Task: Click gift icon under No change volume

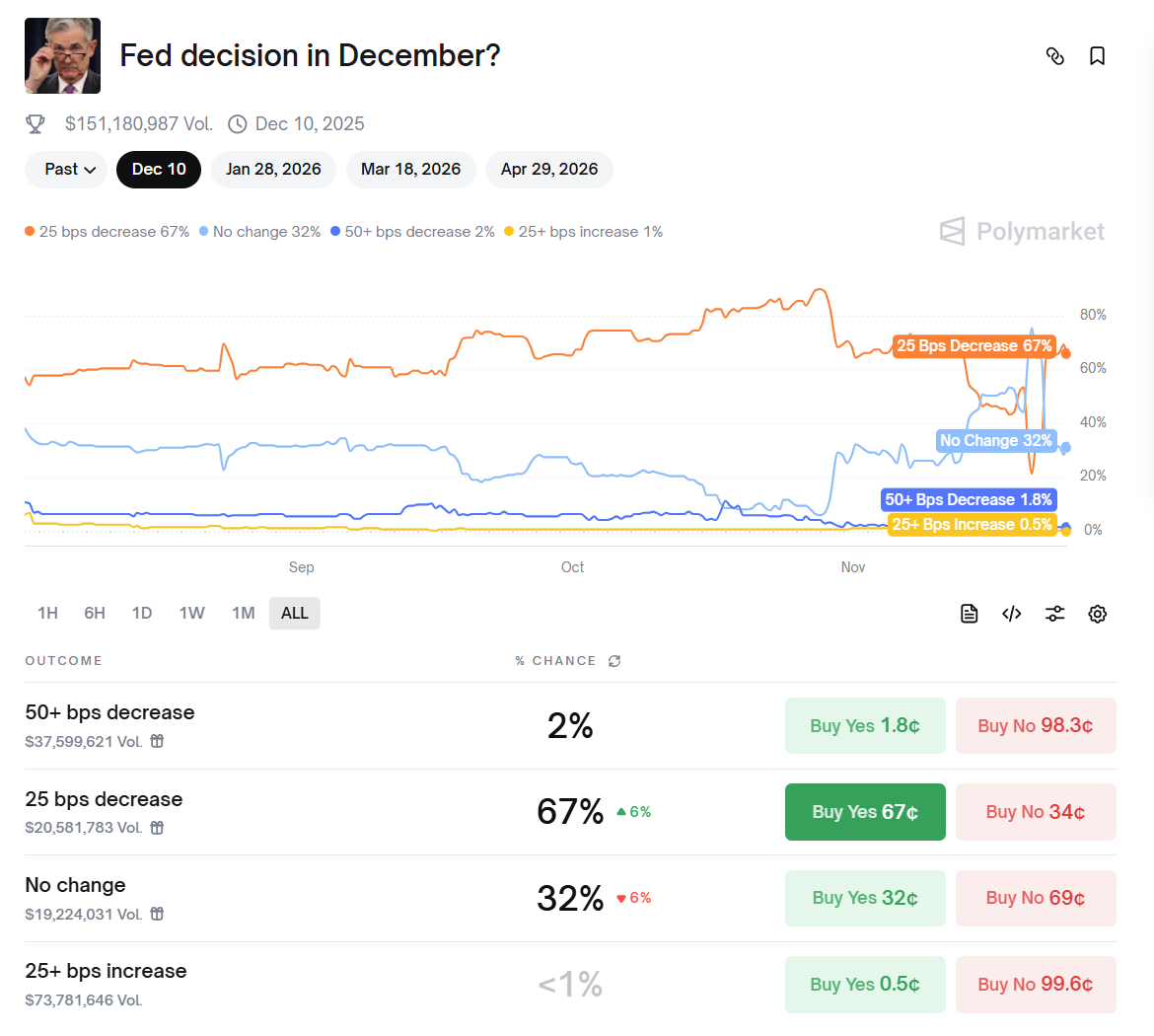Action: click(157, 915)
